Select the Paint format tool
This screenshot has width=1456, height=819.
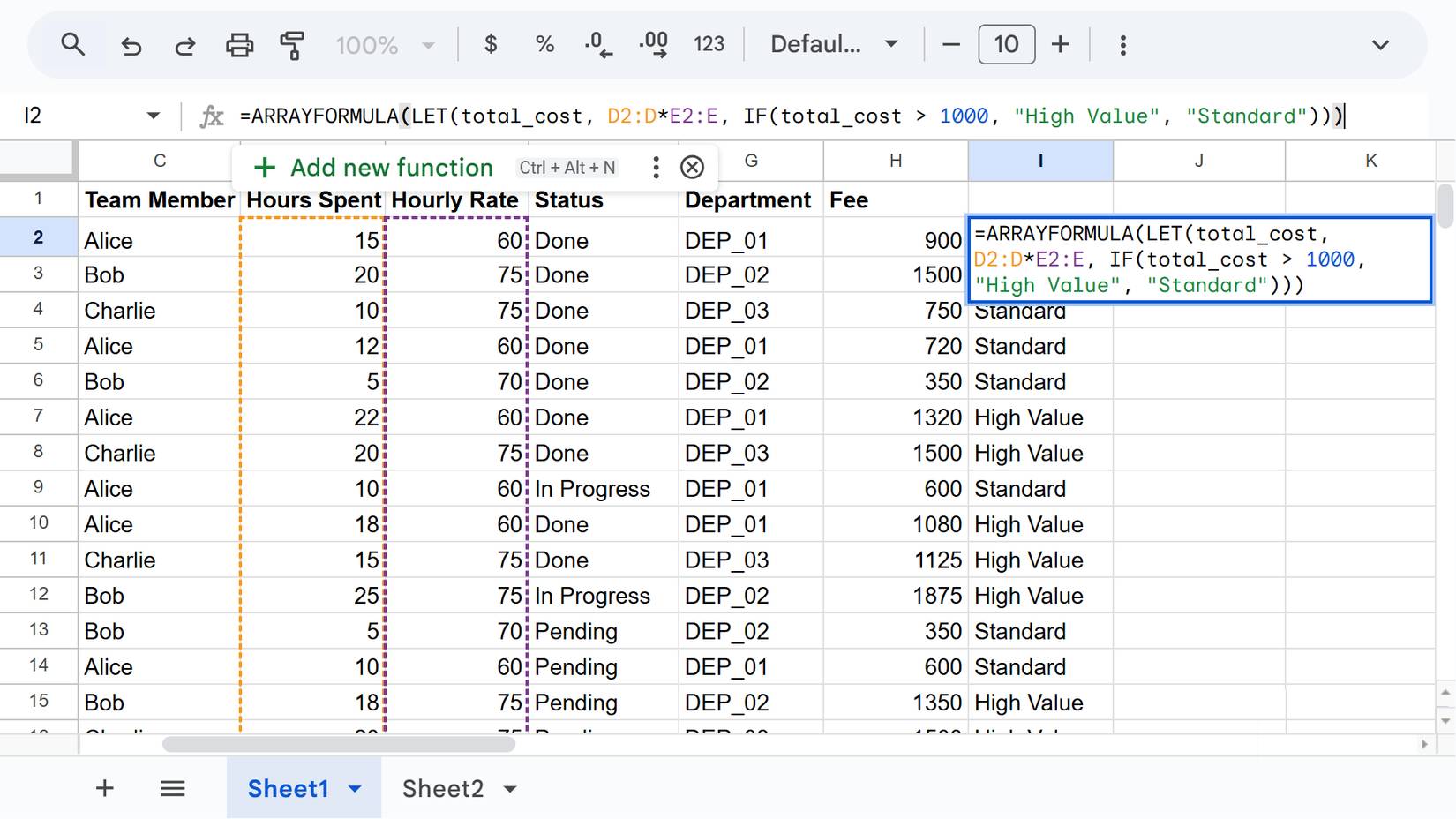292,44
